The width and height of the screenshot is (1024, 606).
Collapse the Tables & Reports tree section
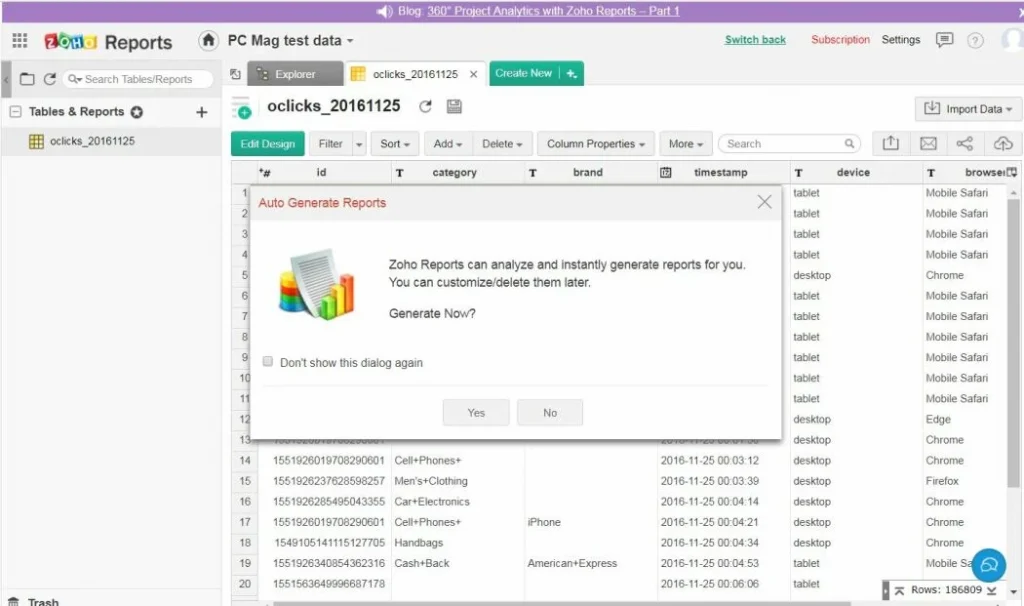pyautogui.click(x=15, y=112)
